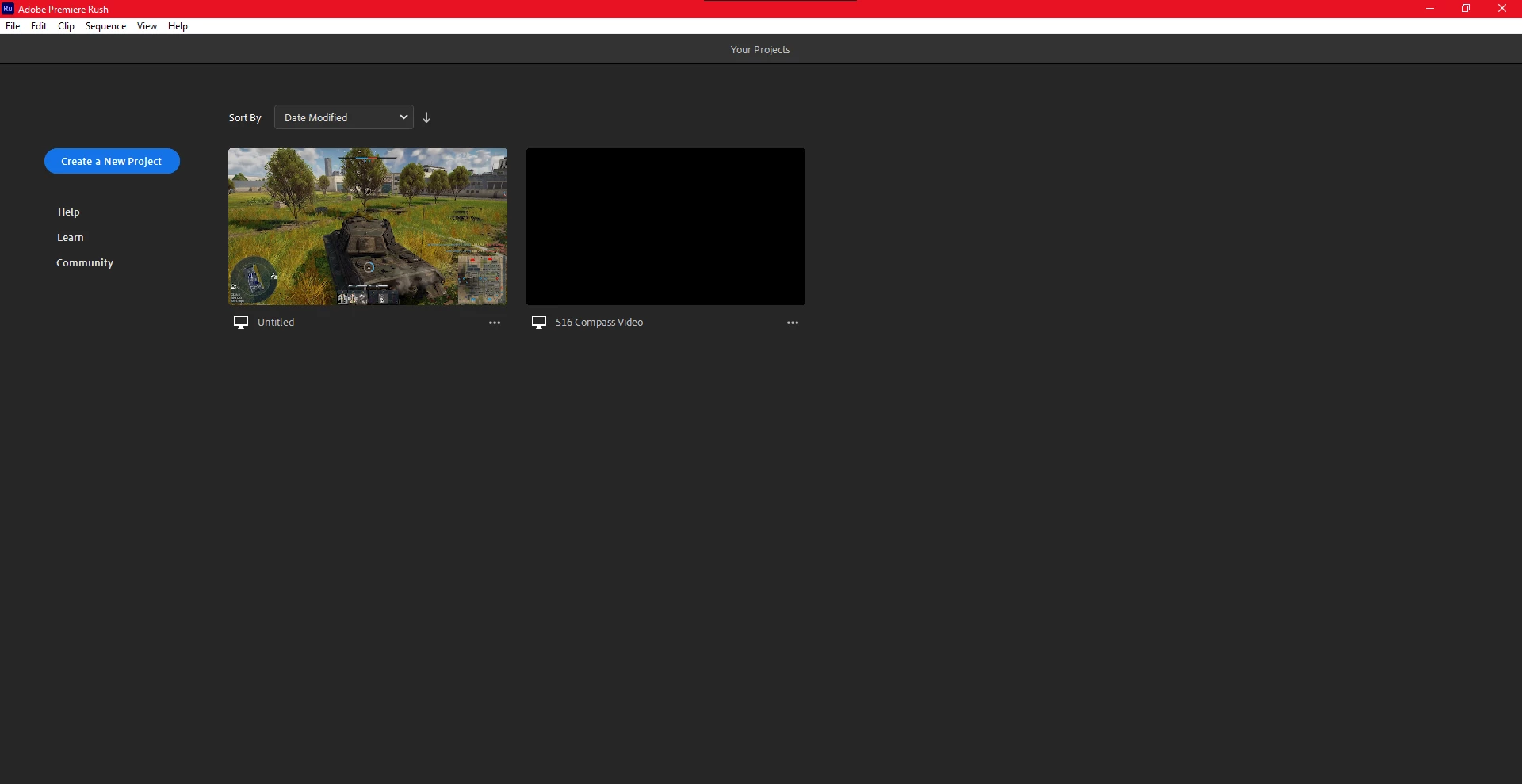Open the Help link in left sidebar
The width and height of the screenshot is (1522, 784).
69,212
